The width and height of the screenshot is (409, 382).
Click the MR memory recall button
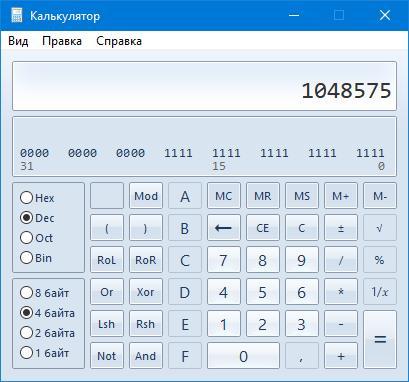click(263, 196)
